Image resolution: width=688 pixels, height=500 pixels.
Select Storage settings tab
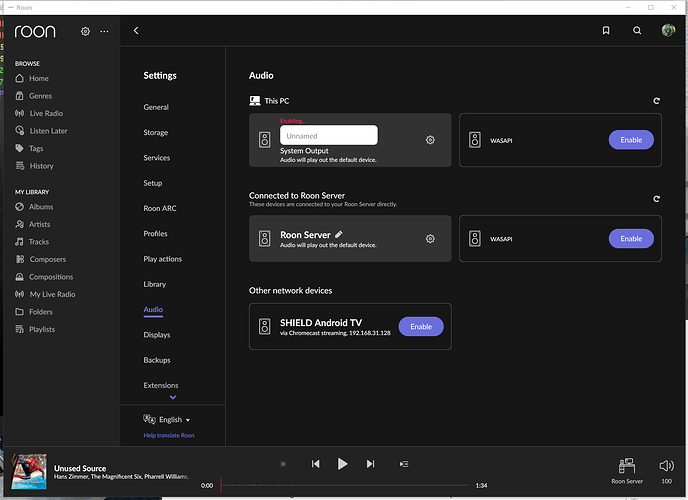[x=155, y=132]
